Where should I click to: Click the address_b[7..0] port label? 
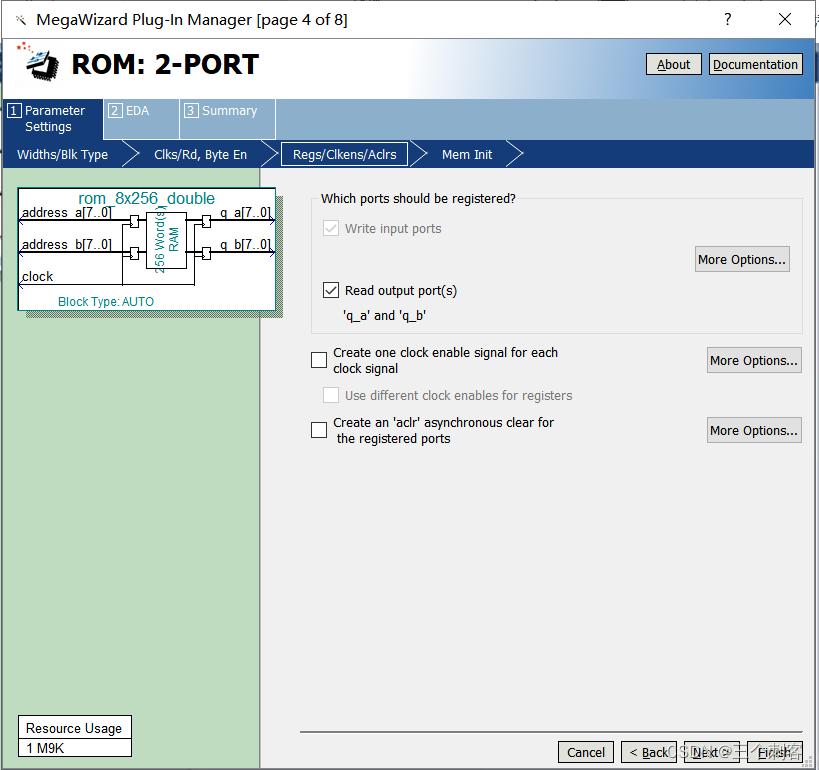(x=66, y=244)
